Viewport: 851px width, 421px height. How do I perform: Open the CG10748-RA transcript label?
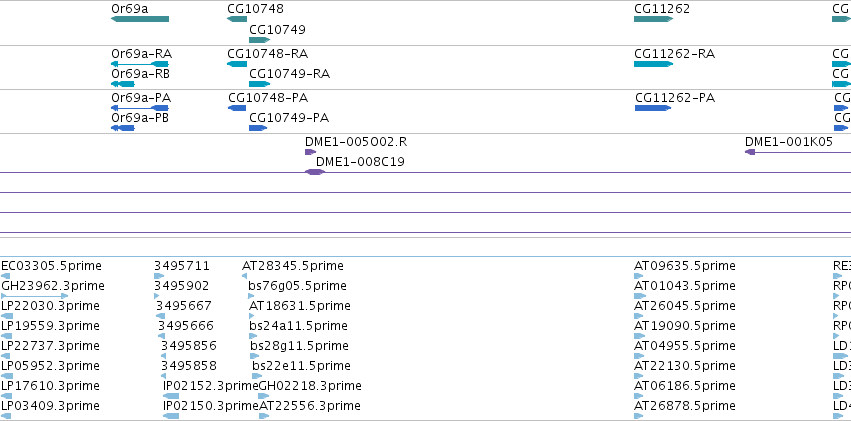click(x=268, y=54)
